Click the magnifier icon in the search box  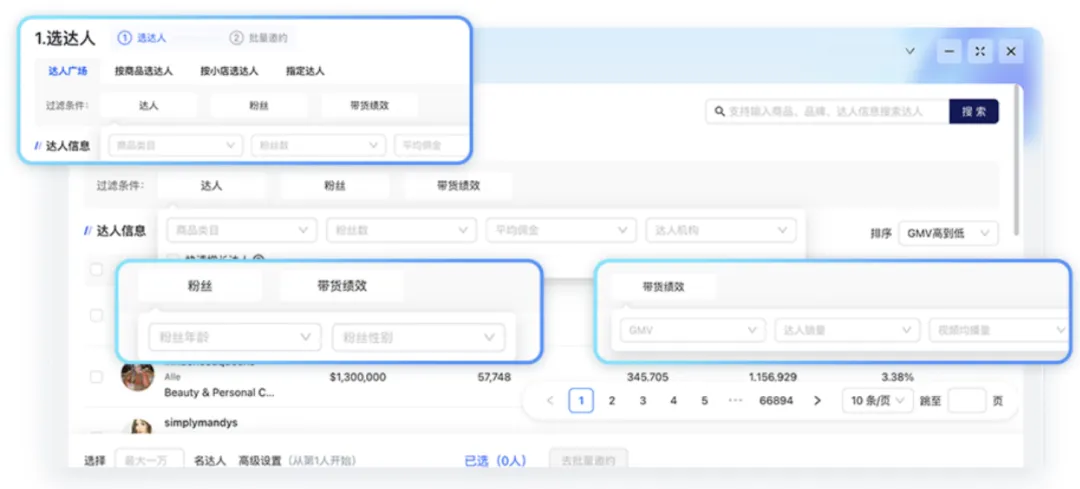coord(719,111)
